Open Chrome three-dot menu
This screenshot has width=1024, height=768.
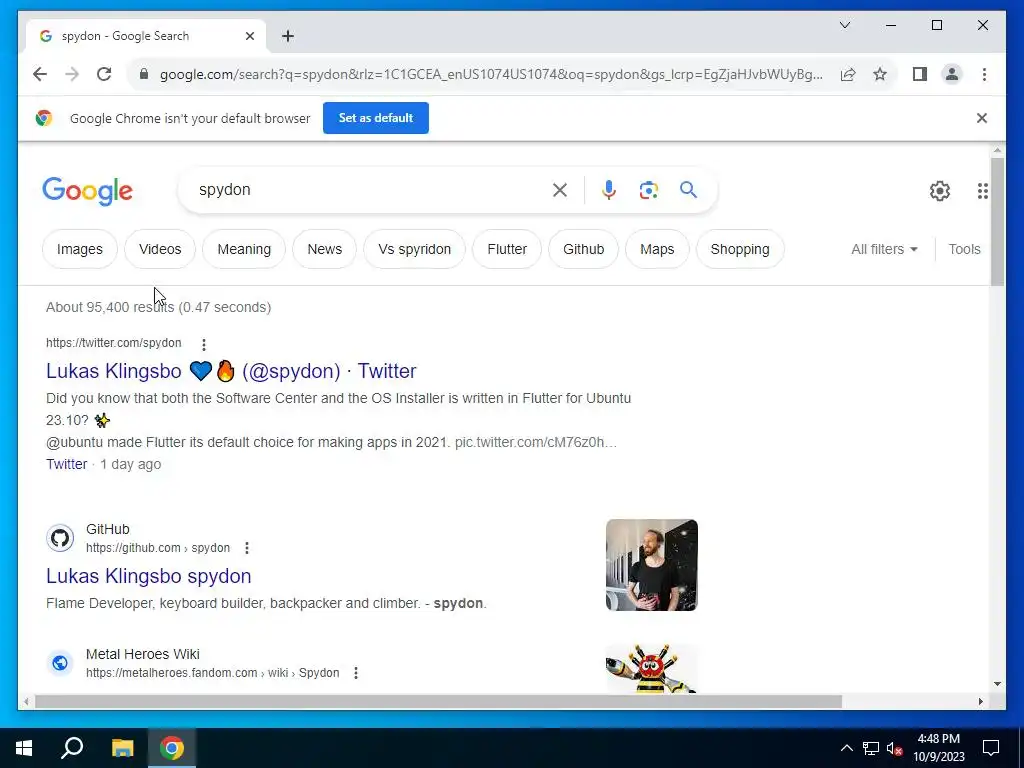(x=984, y=74)
